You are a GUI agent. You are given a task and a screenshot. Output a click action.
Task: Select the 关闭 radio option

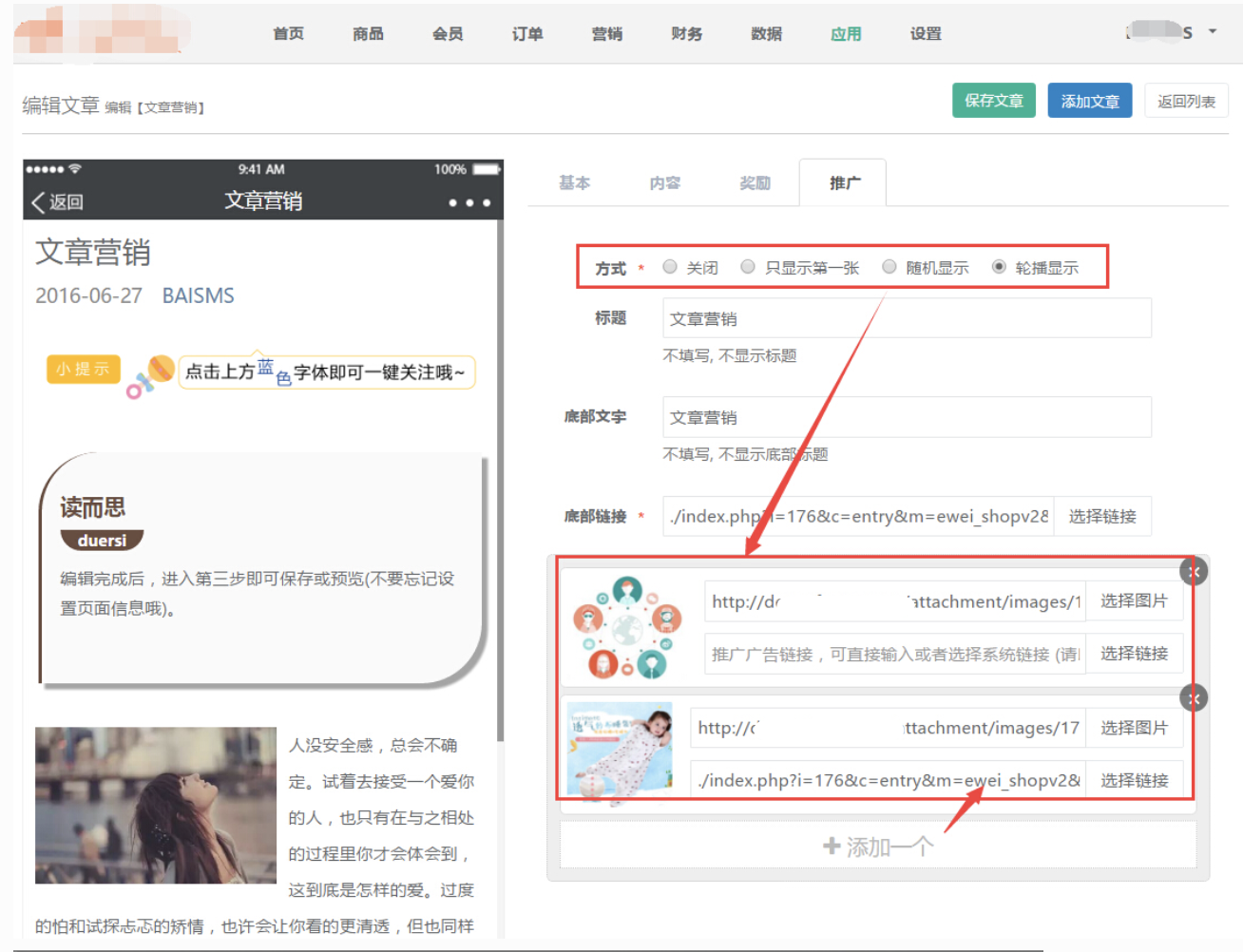[670, 267]
